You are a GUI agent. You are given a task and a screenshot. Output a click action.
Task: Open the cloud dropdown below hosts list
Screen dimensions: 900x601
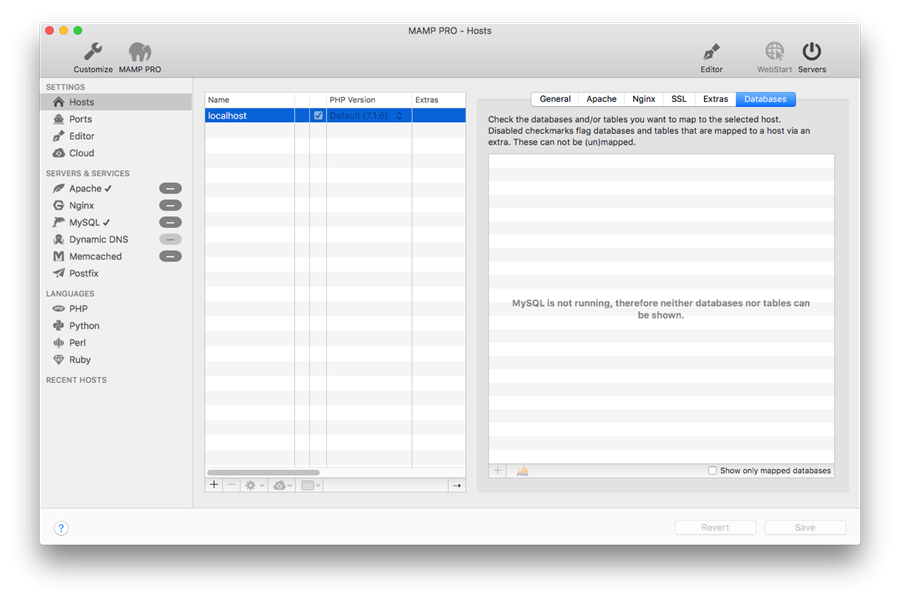click(283, 485)
